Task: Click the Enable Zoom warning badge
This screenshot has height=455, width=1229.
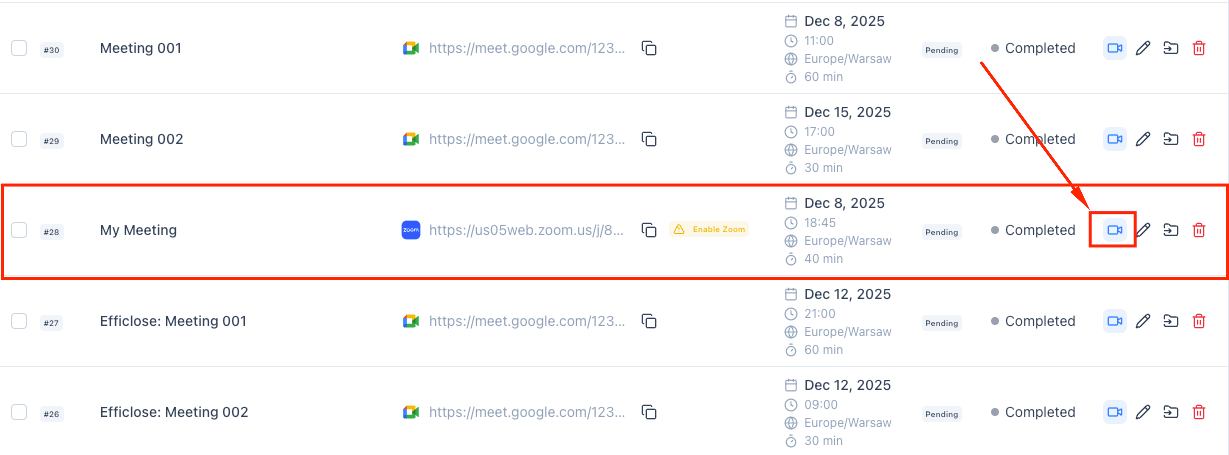Action: tap(709, 229)
